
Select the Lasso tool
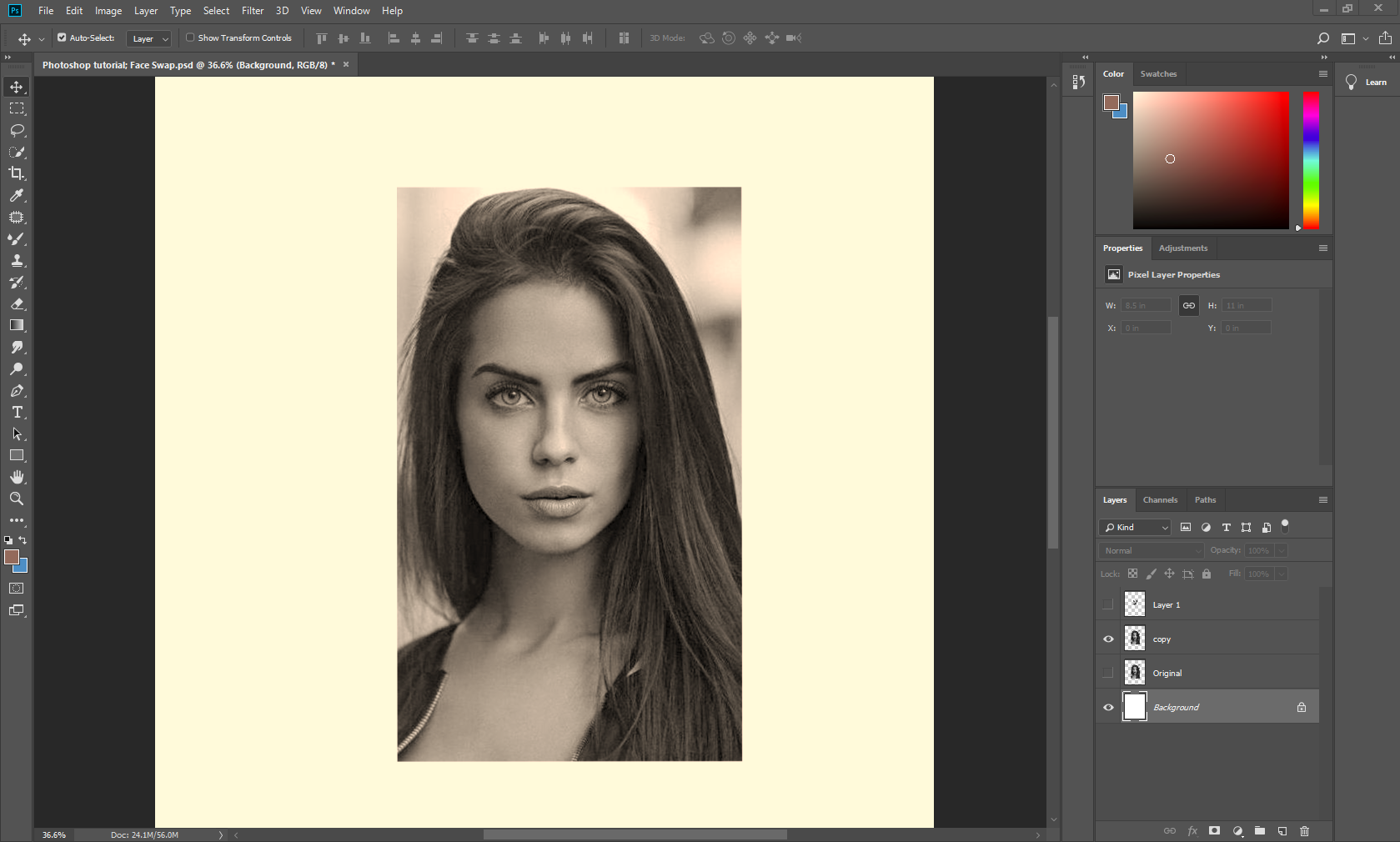pyautogui.click(x=17, y=130)
